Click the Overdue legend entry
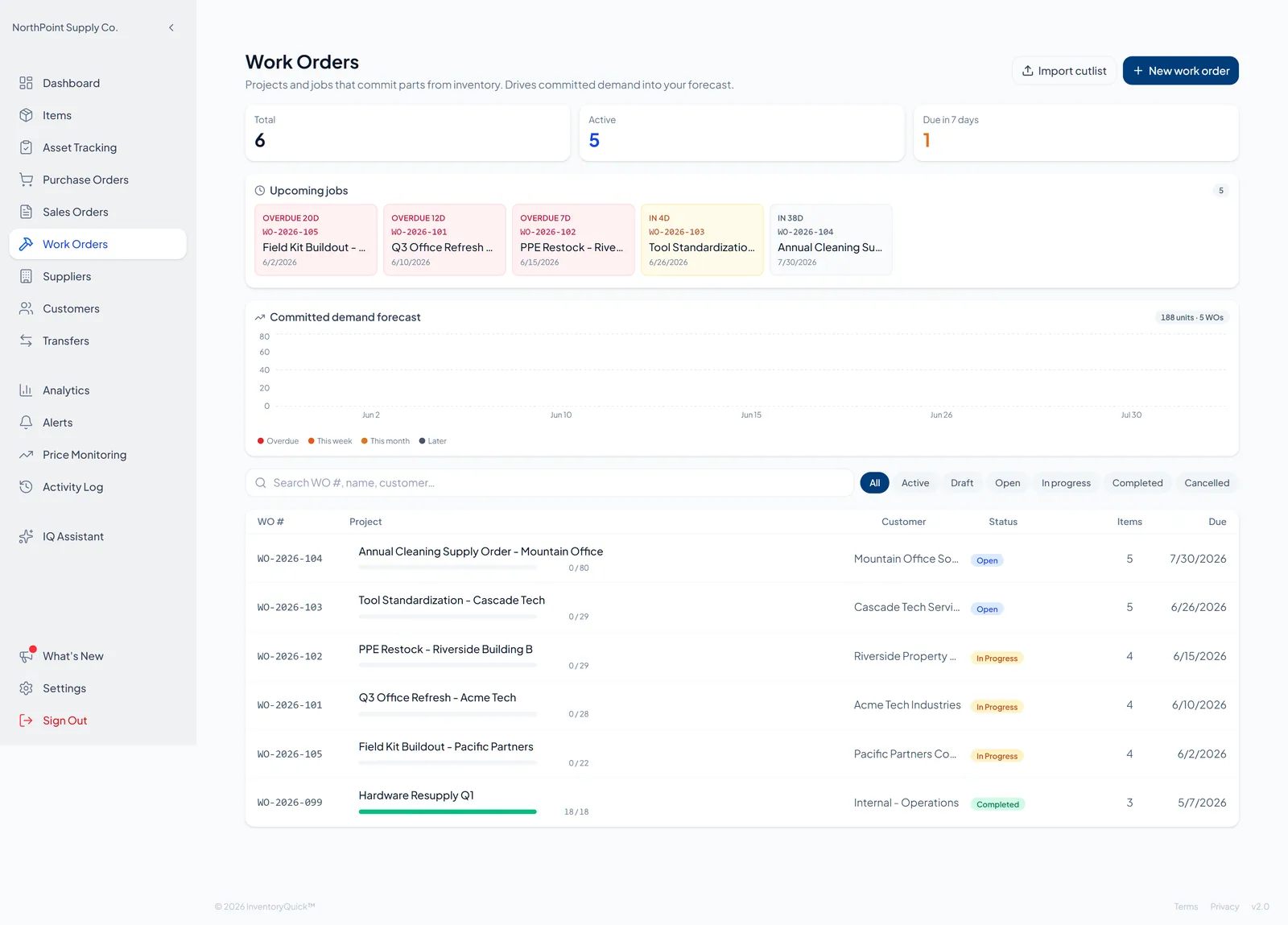This screenshot has width=1288, height=925. tap(278, 441)
